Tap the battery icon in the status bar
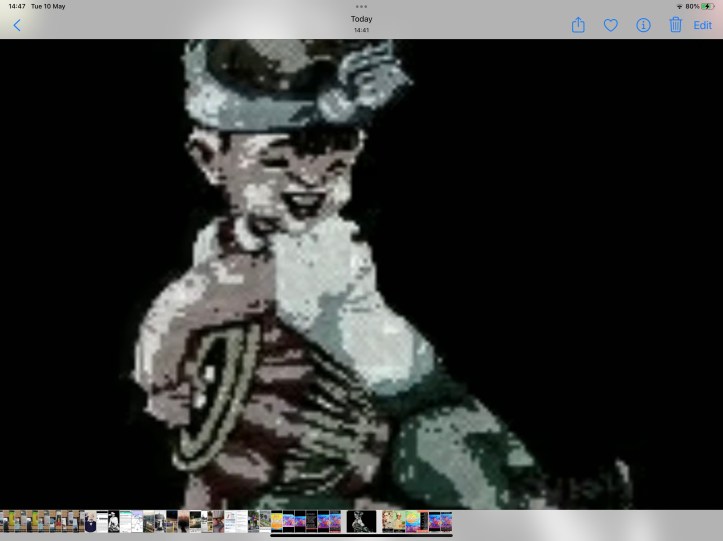This screenshot has height=541, width=723. coord(708,6)
